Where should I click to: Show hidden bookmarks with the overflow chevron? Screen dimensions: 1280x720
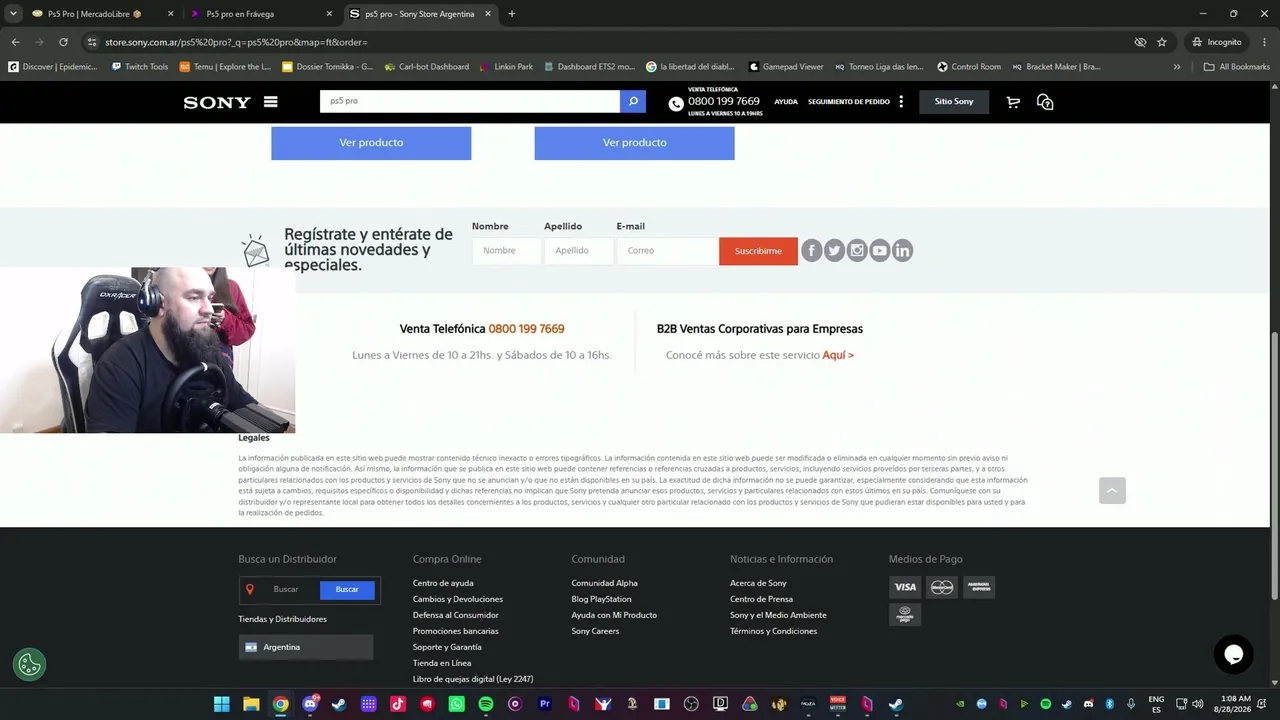1177,67
